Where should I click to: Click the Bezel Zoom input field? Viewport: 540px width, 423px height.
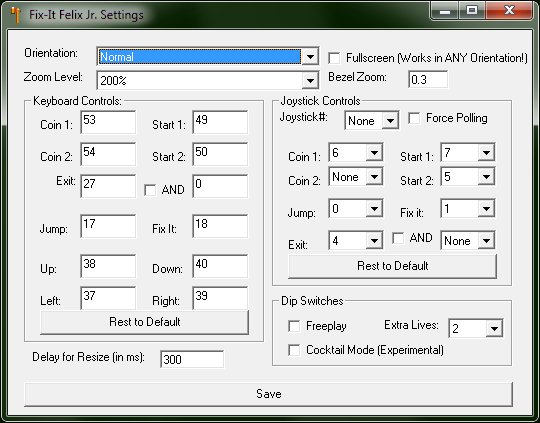coord(428,79)
